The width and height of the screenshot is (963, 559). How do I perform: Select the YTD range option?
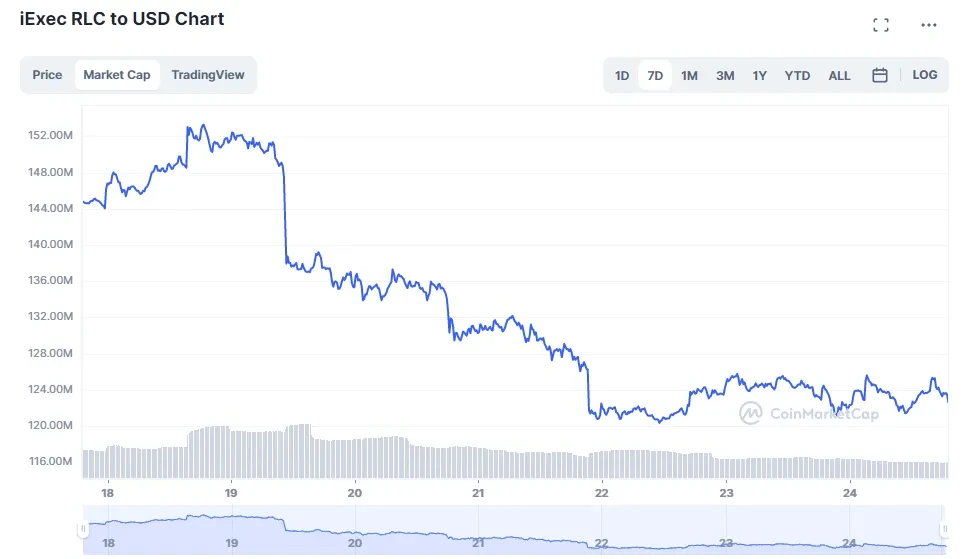tap(797, 75)
